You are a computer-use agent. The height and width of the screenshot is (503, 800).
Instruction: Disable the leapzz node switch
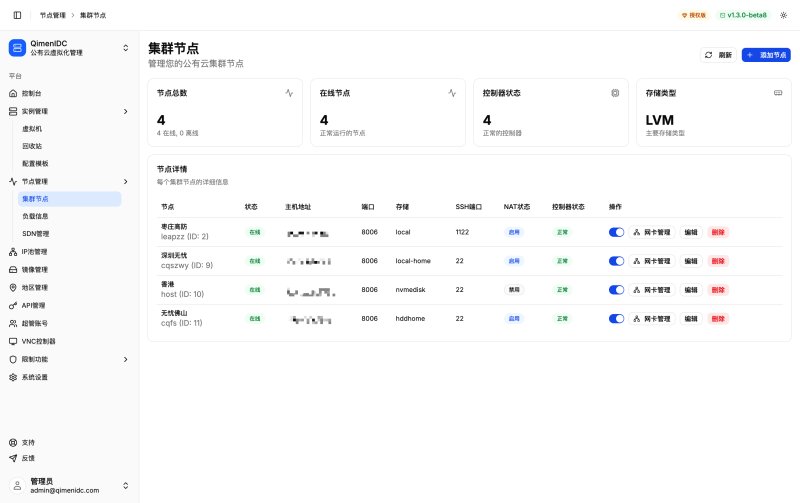coord(616,232)
